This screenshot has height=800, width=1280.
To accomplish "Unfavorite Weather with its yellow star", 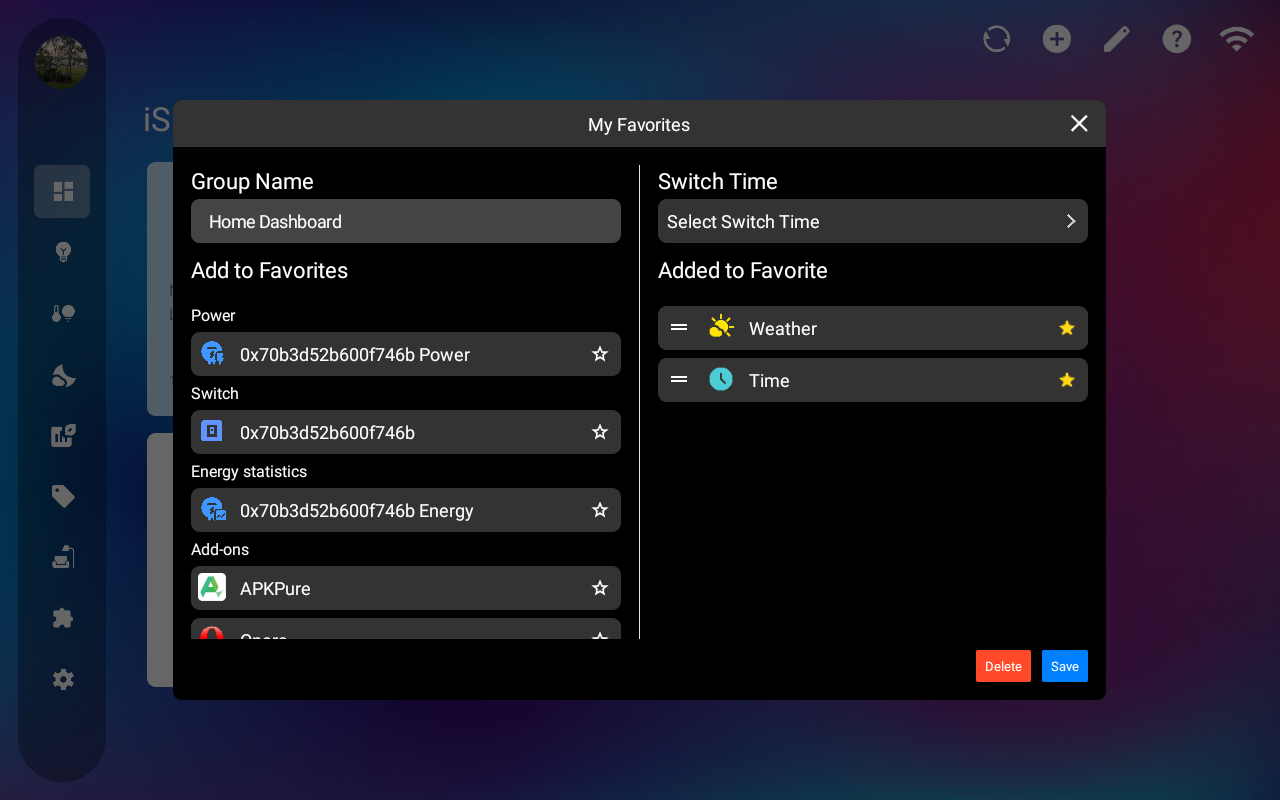I will [1067, 328].
